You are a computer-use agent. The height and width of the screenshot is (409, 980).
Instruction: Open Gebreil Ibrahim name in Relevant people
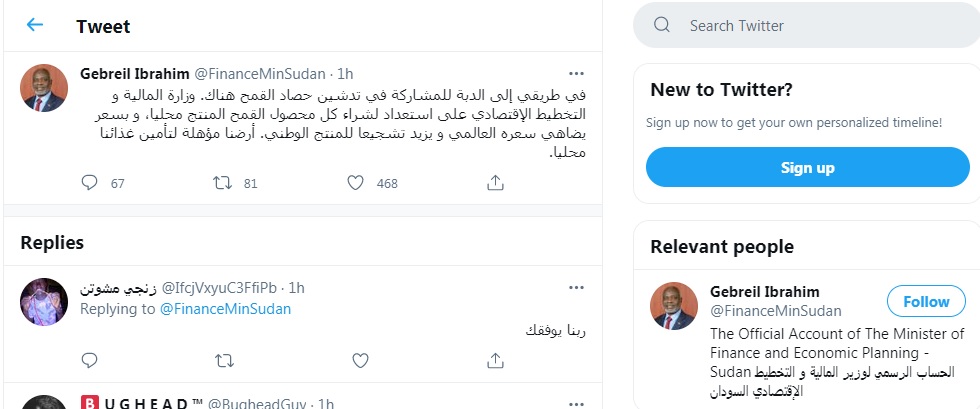(764, 292)
